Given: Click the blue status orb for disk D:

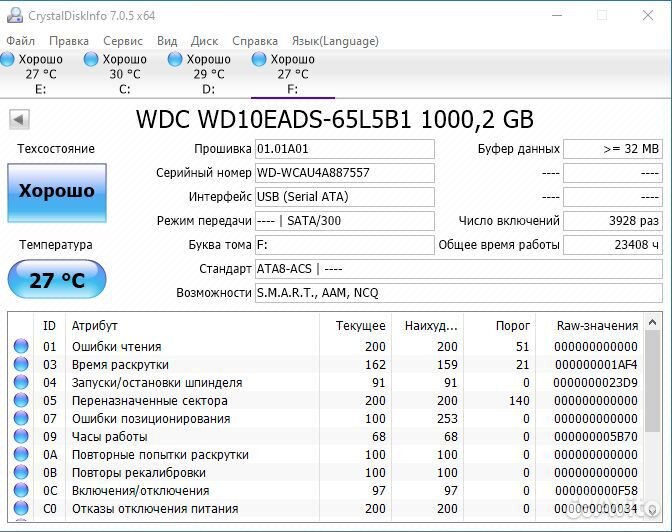Looking at the screenshot, I should coord(175,59).
